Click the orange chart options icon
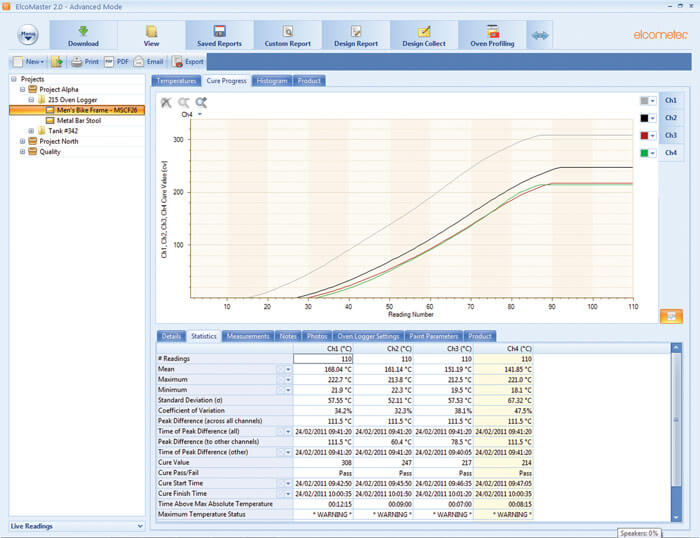The image size is (700, 538). pyautogui.click(x=670, y=317)
